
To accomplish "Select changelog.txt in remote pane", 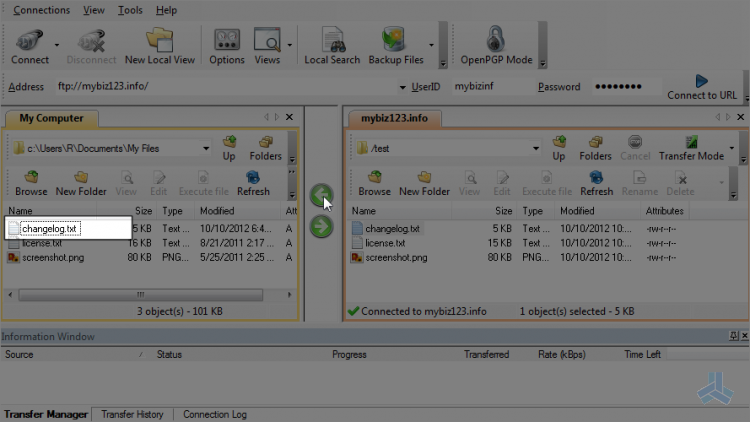I will (392, 229).
